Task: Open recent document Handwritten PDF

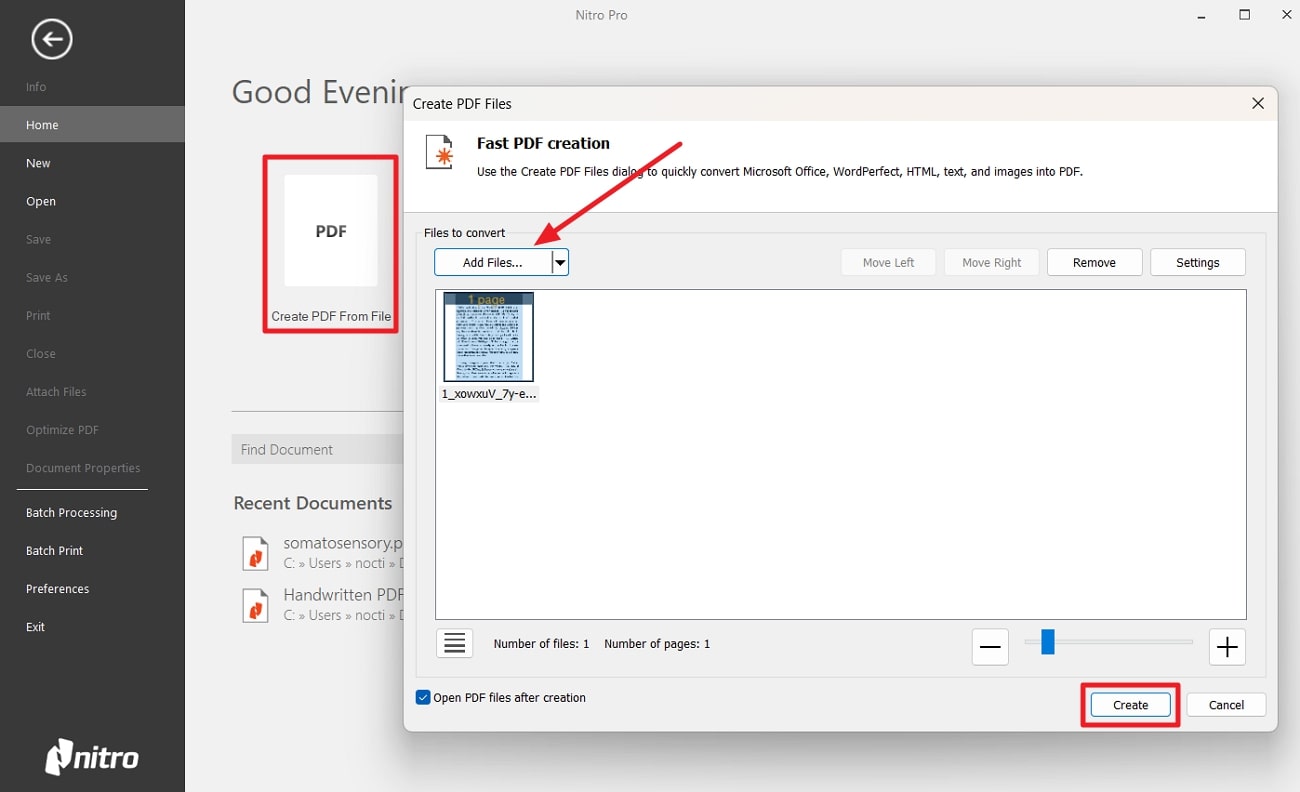Action: (343, 595)
